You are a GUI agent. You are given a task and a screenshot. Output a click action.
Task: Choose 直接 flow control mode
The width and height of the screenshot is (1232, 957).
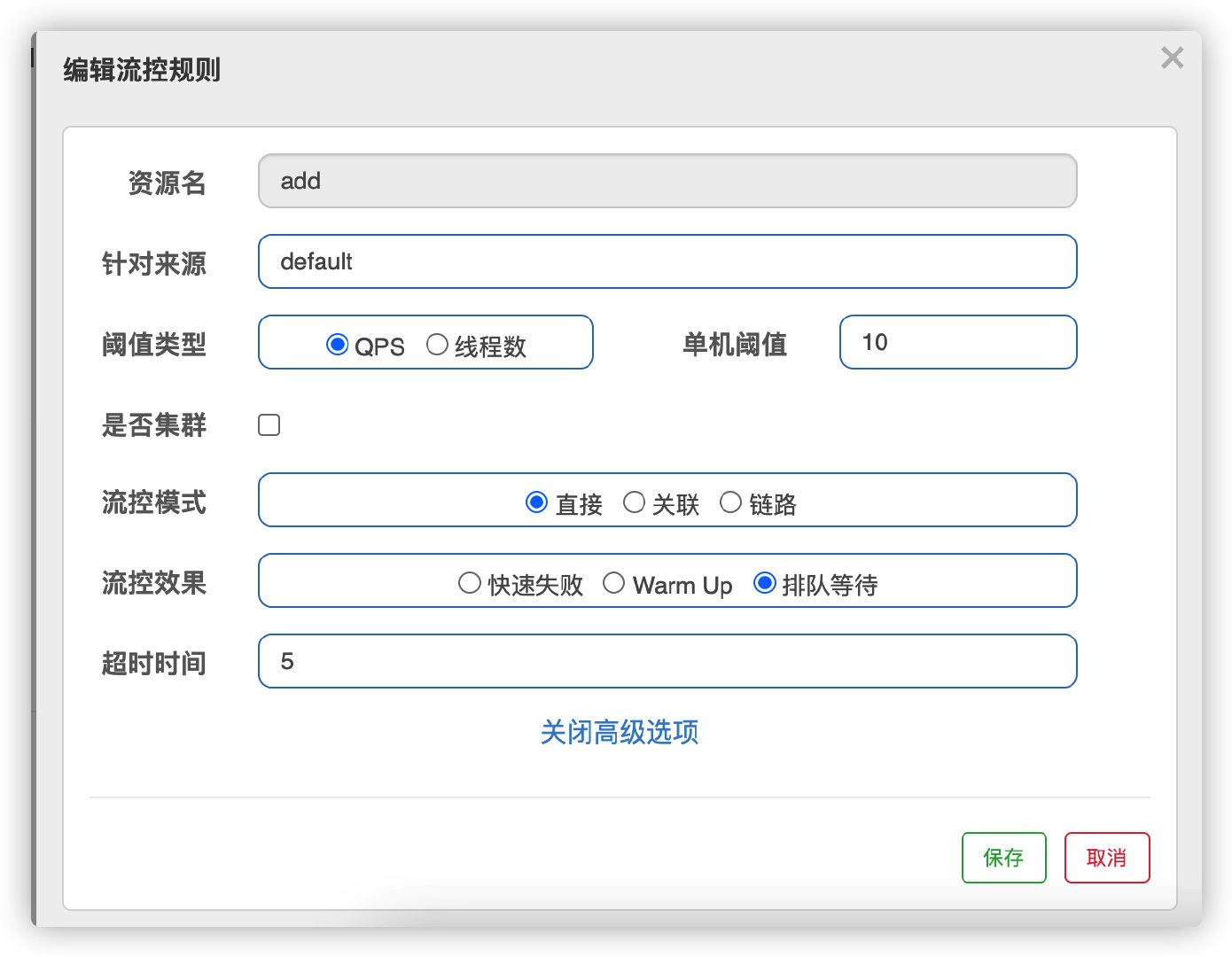point(537,502)
